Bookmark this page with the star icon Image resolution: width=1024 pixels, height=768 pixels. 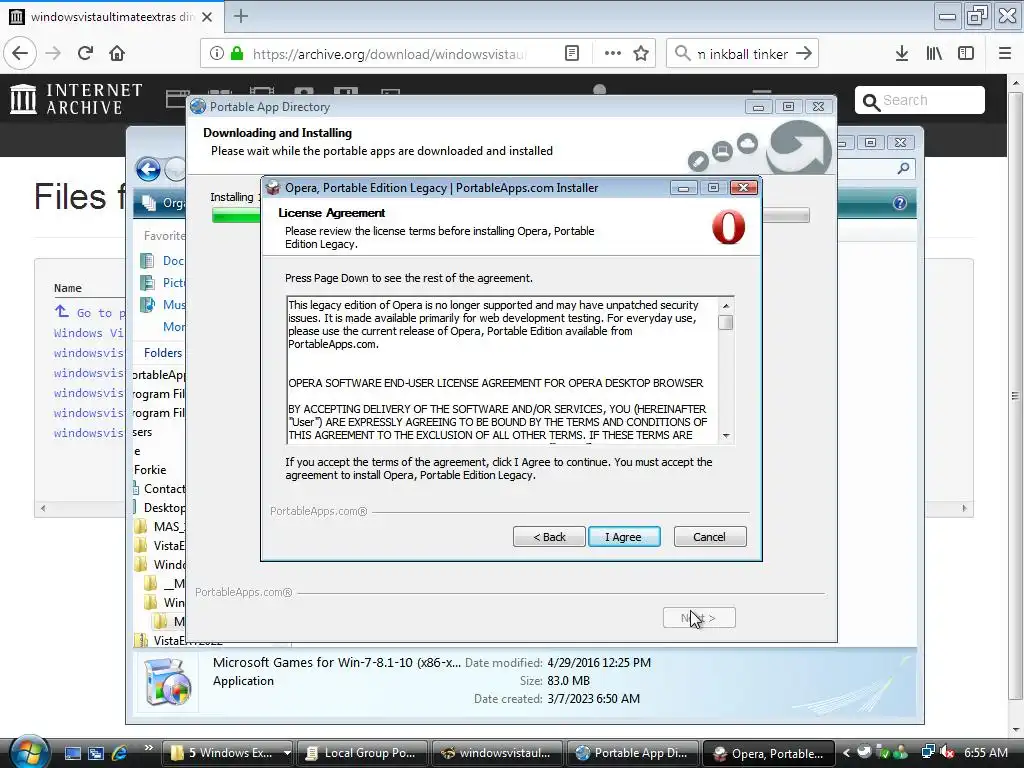pos(641,54)
